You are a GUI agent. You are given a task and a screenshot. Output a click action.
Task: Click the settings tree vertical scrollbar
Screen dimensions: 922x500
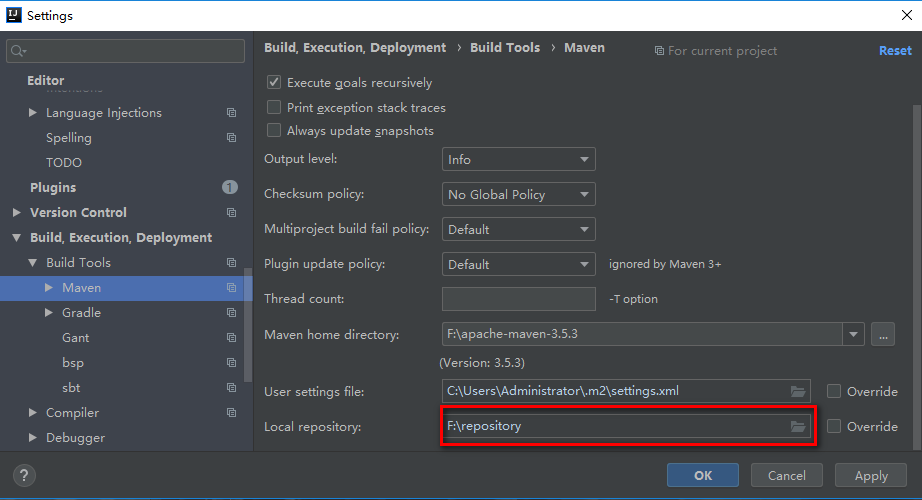(248, 320)
